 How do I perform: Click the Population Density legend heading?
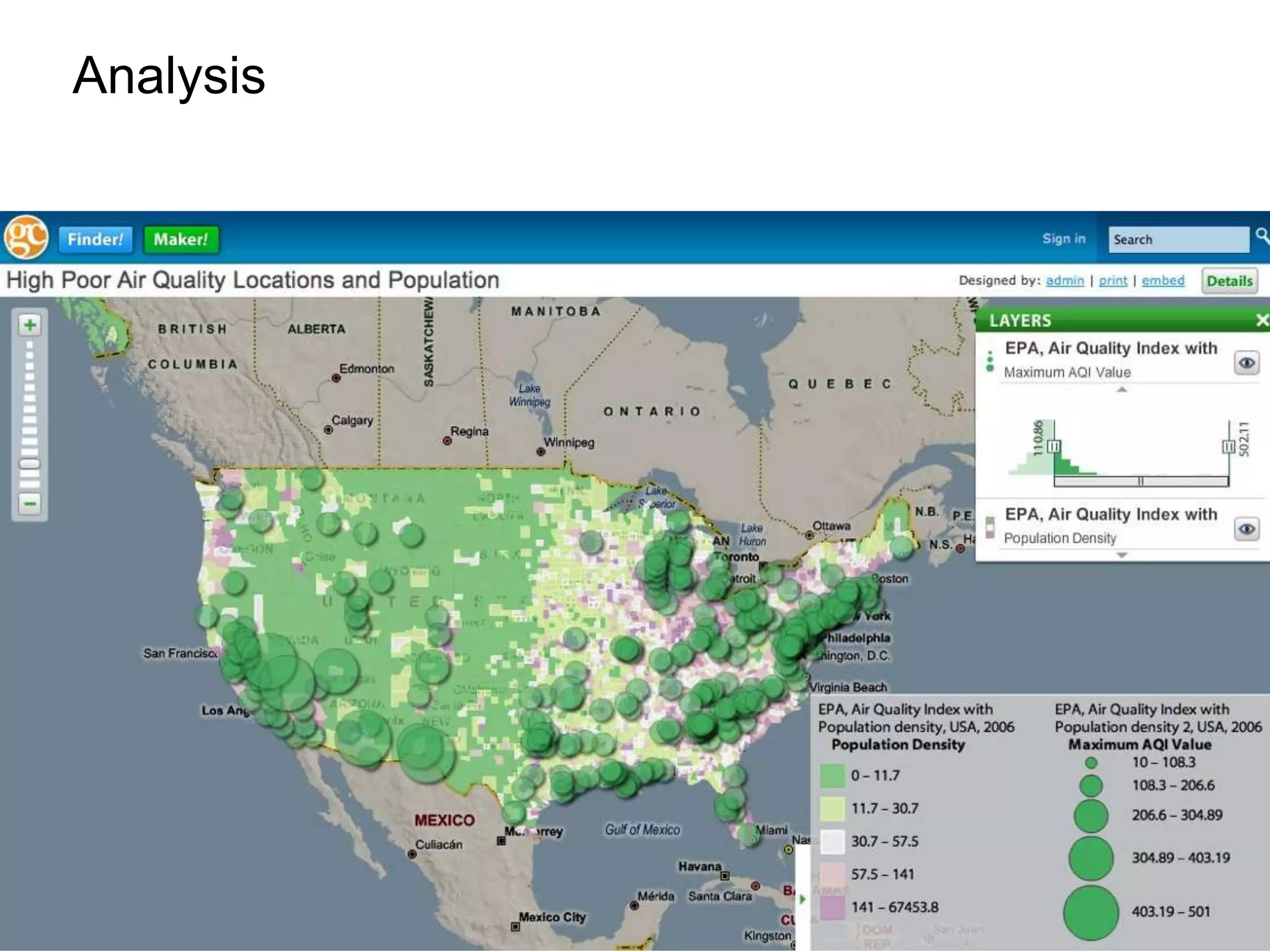898,744
